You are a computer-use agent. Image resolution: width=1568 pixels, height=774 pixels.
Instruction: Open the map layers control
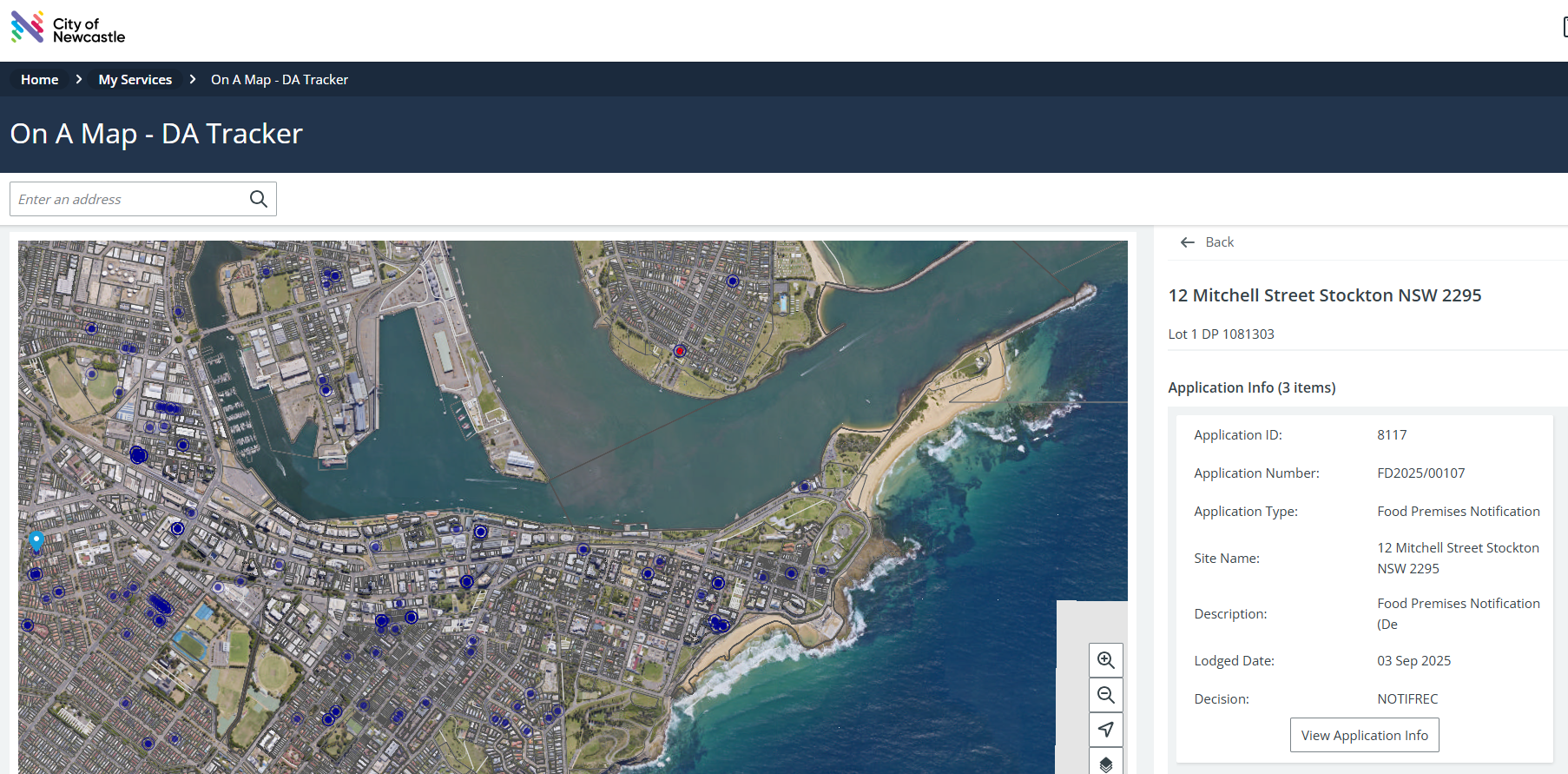(1105, 763)
